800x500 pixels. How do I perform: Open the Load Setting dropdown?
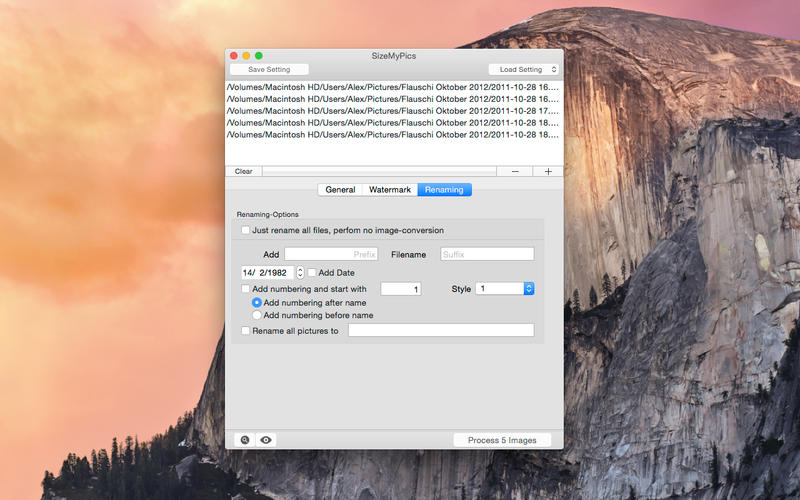point(523,70)
